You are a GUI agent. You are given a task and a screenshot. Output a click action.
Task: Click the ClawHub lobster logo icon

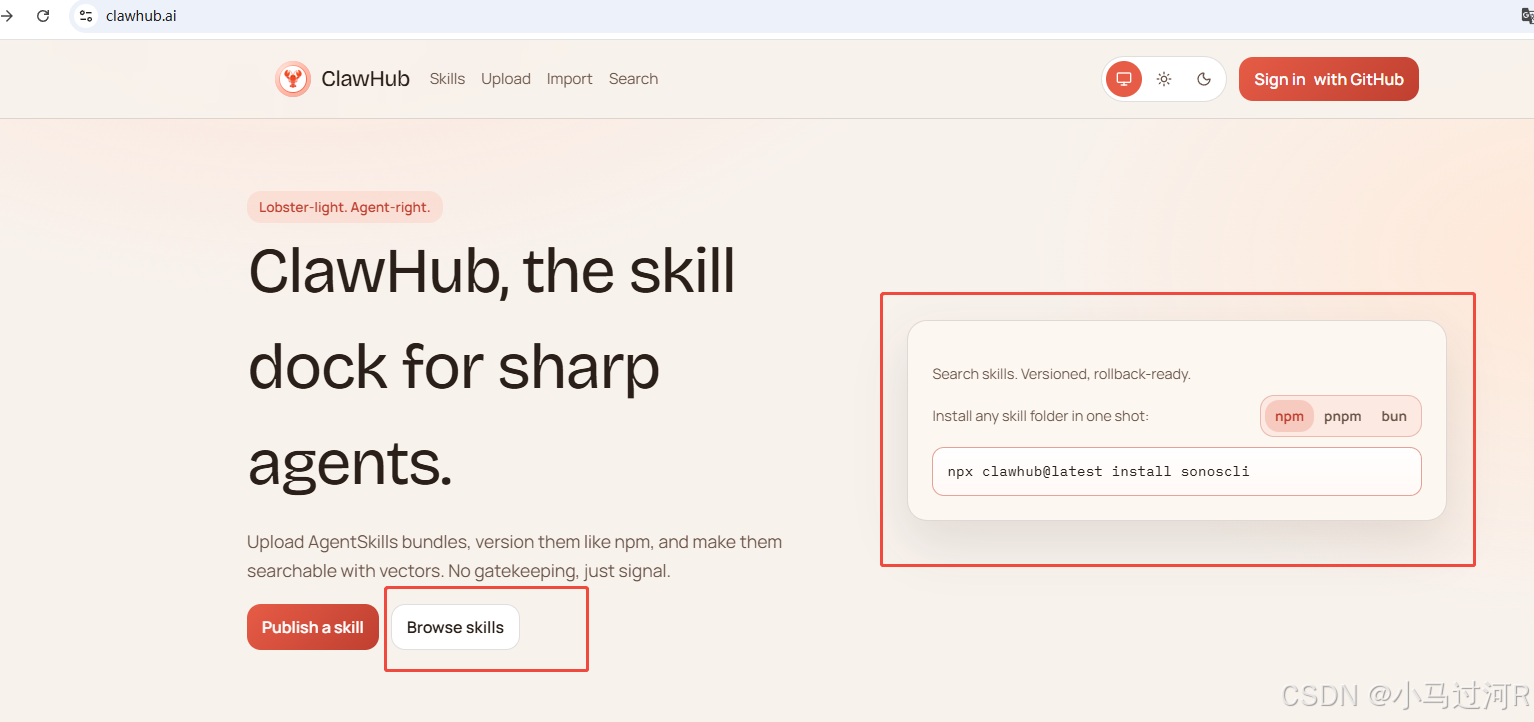pyautogui.click(x=293, y=79)
